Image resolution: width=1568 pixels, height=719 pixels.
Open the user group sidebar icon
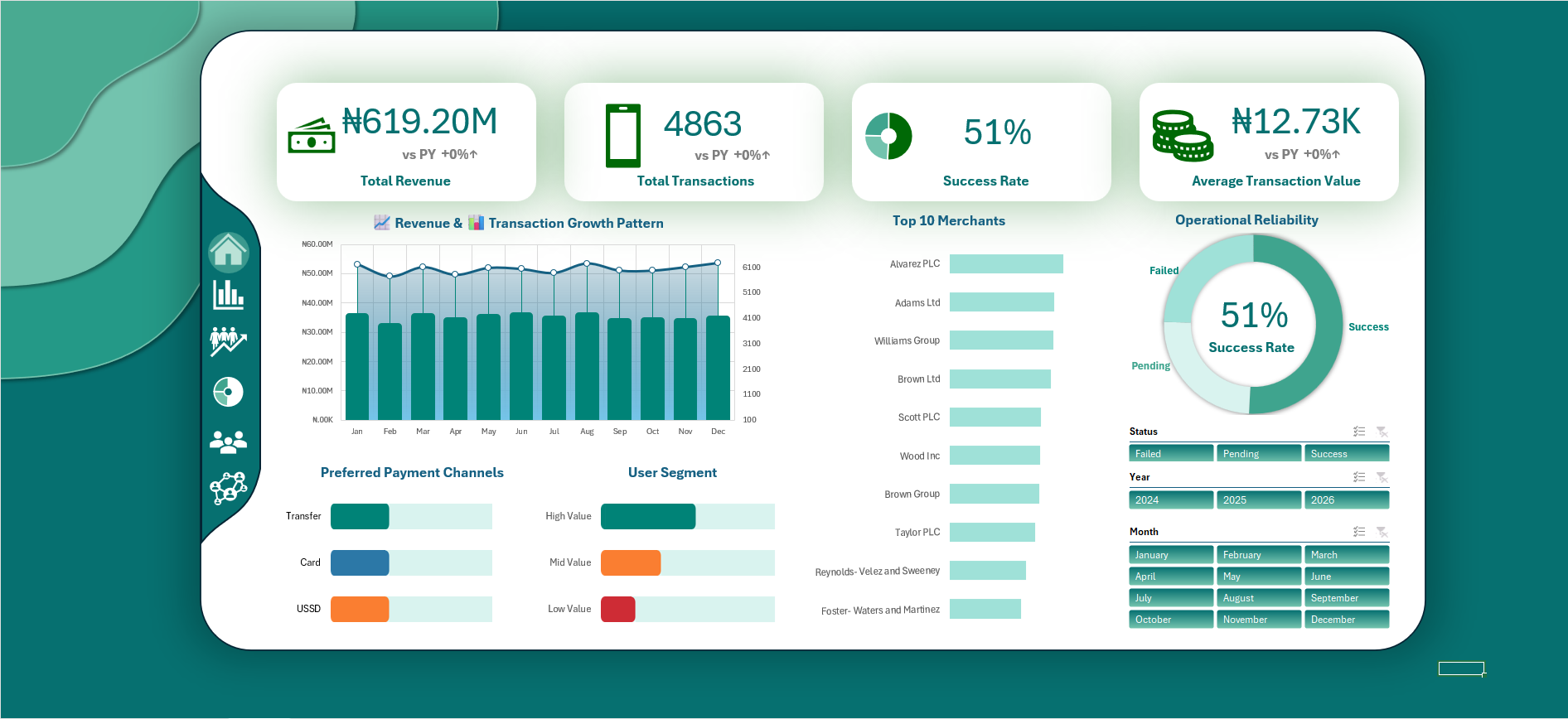tap(228, 442)
